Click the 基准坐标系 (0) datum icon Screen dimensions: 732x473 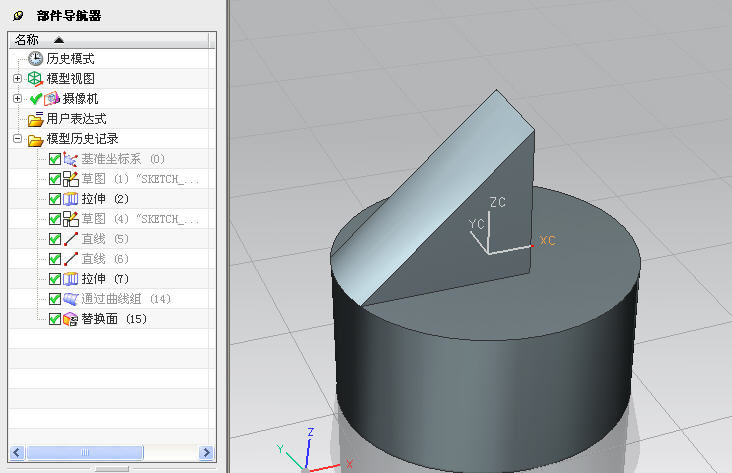[70, 159]
